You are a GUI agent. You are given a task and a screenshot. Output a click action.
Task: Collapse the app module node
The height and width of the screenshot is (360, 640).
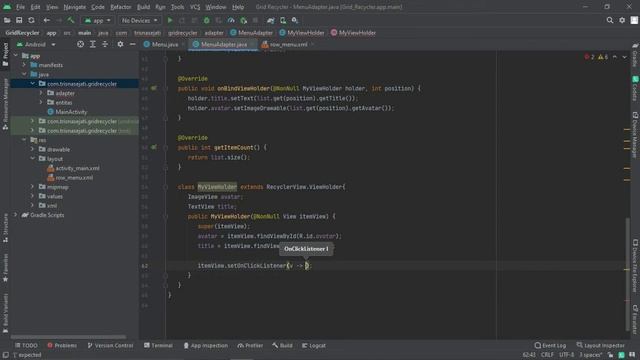(16, 56)
